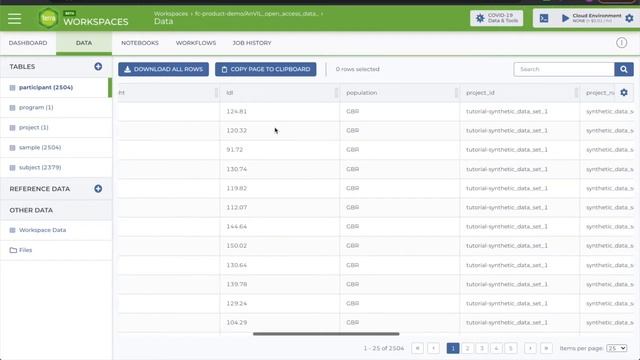Go to previous page of results
640x360 pixels.
tap(433, 348)
